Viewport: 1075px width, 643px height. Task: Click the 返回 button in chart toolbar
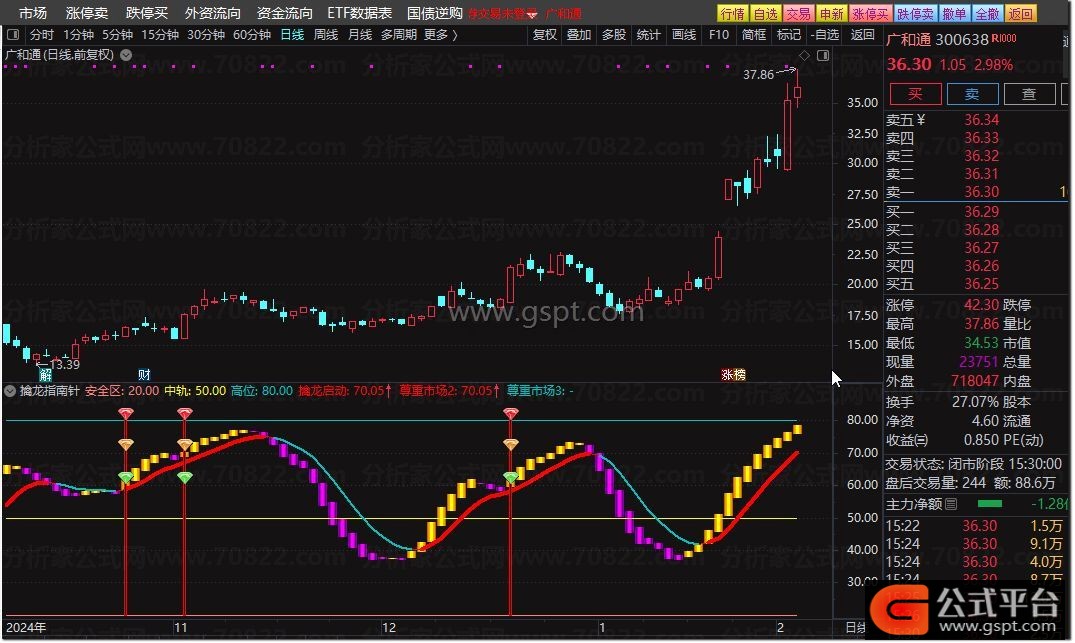tap(862, 34)
